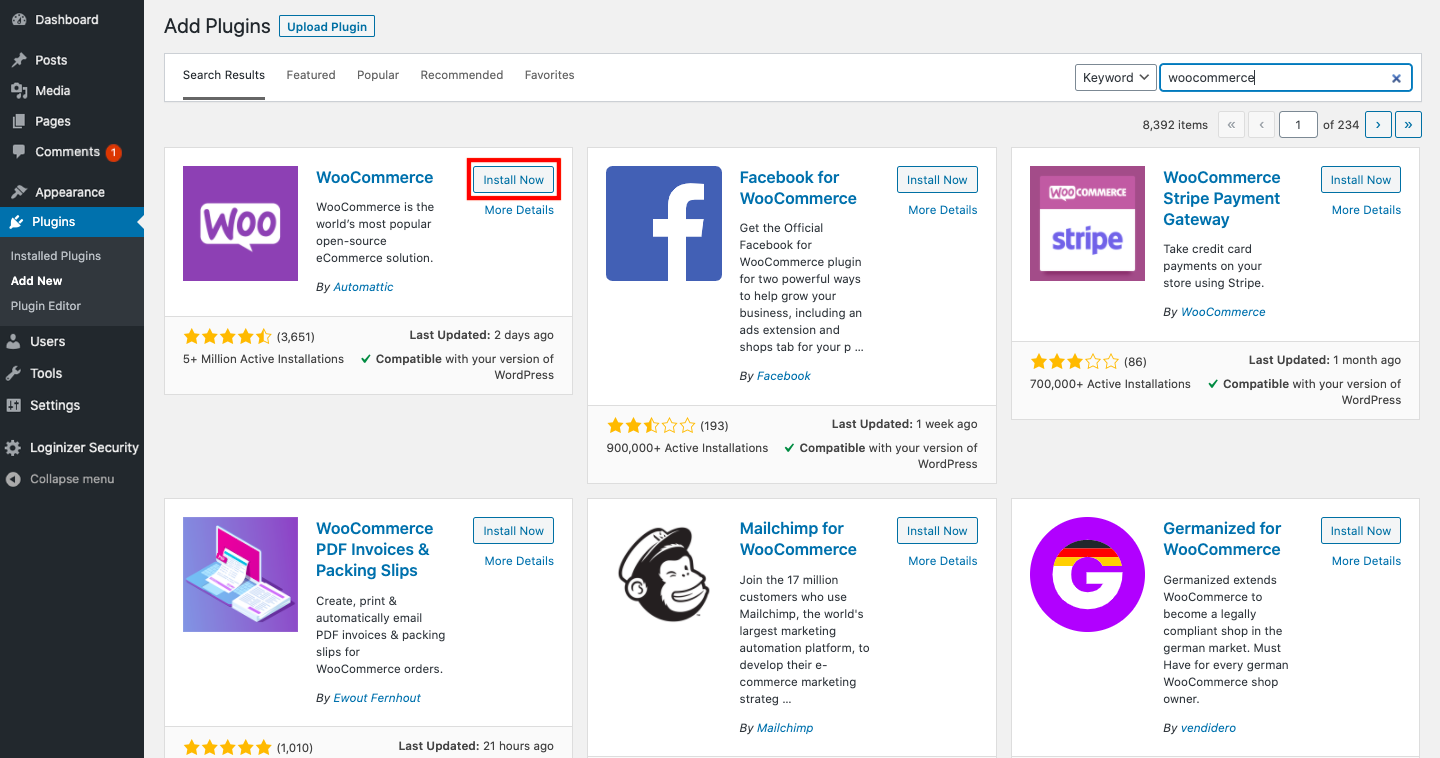Install Mailchimp for WooCommerce

pos(937,531)
